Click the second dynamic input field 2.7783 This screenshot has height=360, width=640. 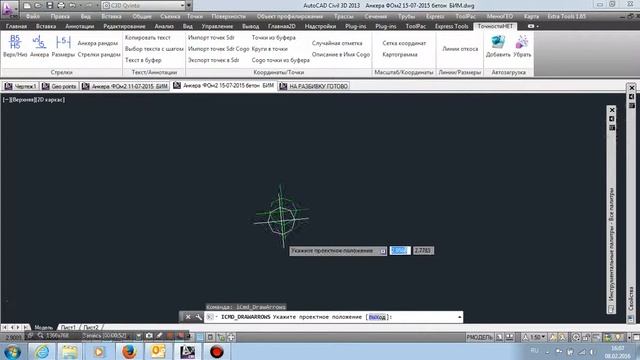[x=423, y=251]
